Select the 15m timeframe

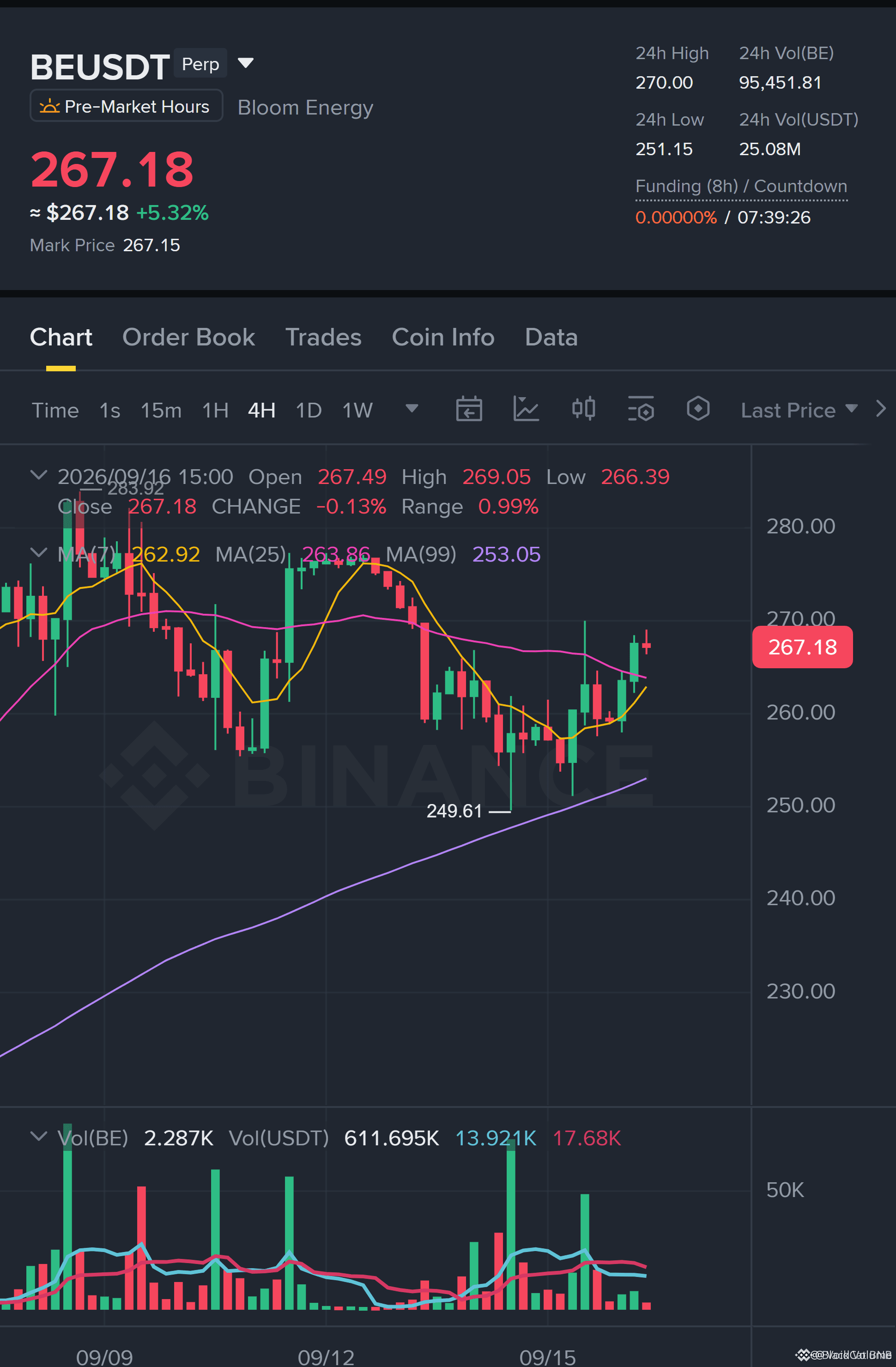tap(161, 410)
